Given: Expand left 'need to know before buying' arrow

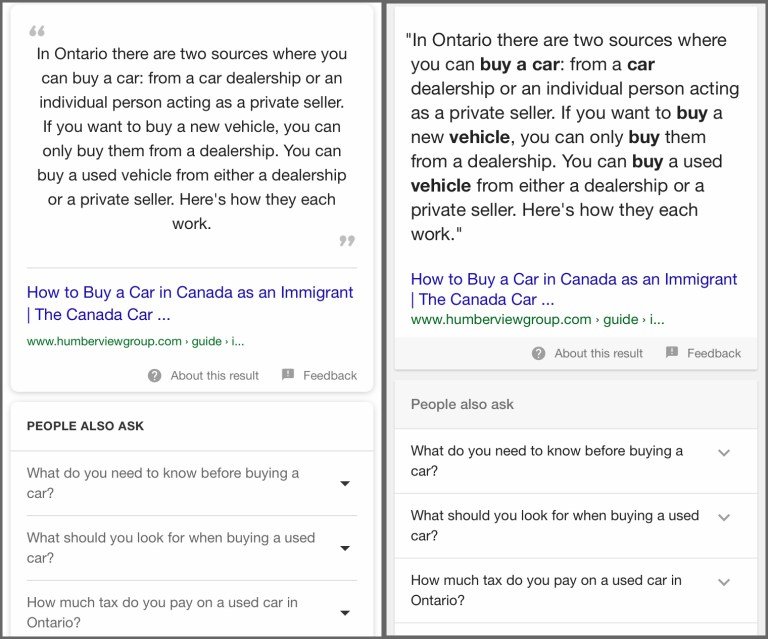Looking at the screenshot, I should click(x=345, y=484).
